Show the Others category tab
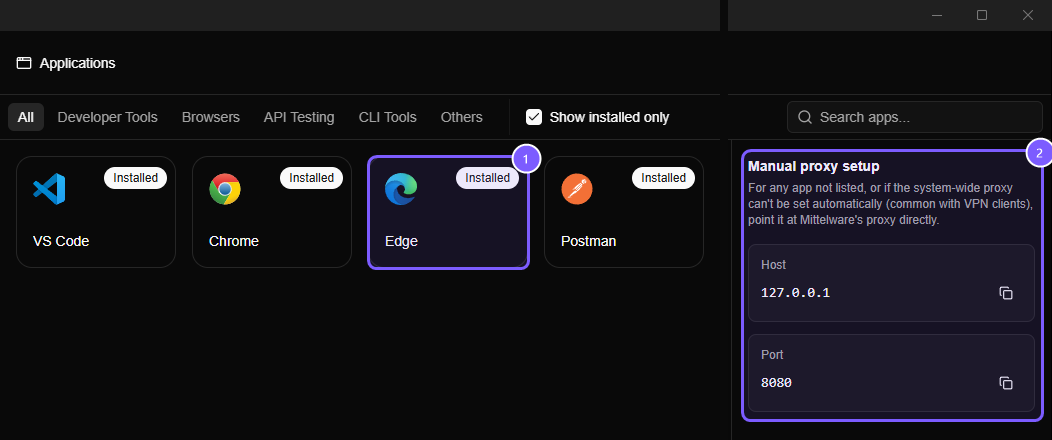Image resolution: width=1052 pixels, height=440 pixels. coord(462,117)
